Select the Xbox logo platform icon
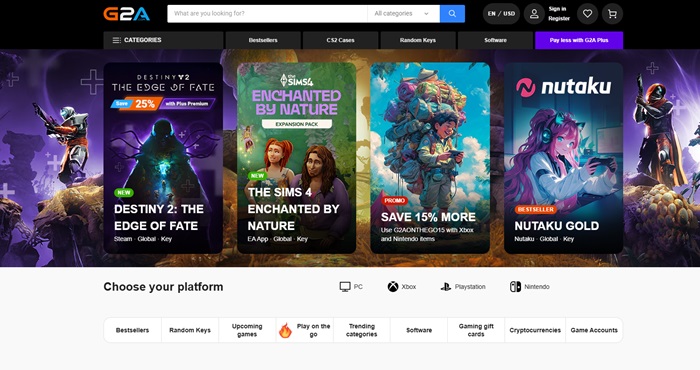The width and height of the screenshot is (700, 370). [x=393, y=287]
